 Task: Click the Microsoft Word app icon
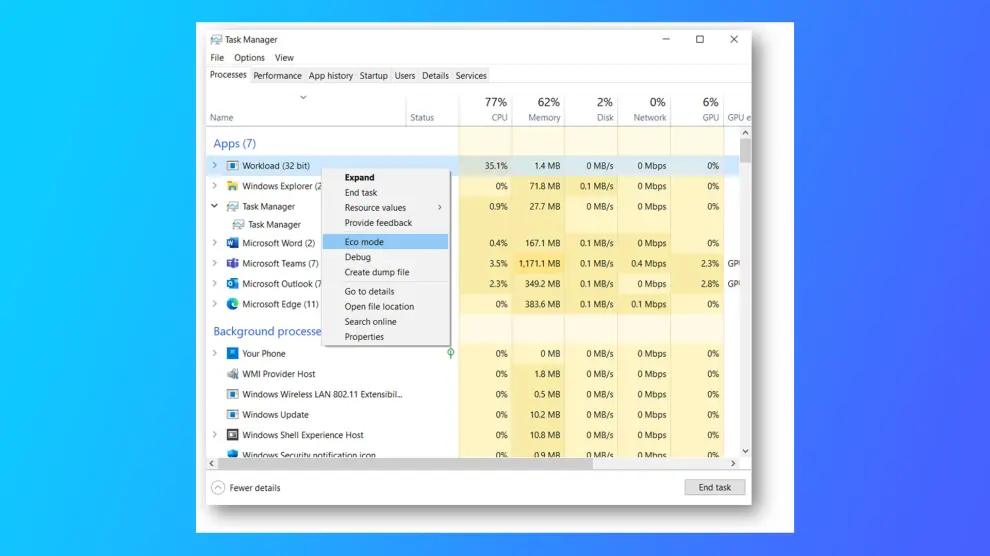click(232, 243)
